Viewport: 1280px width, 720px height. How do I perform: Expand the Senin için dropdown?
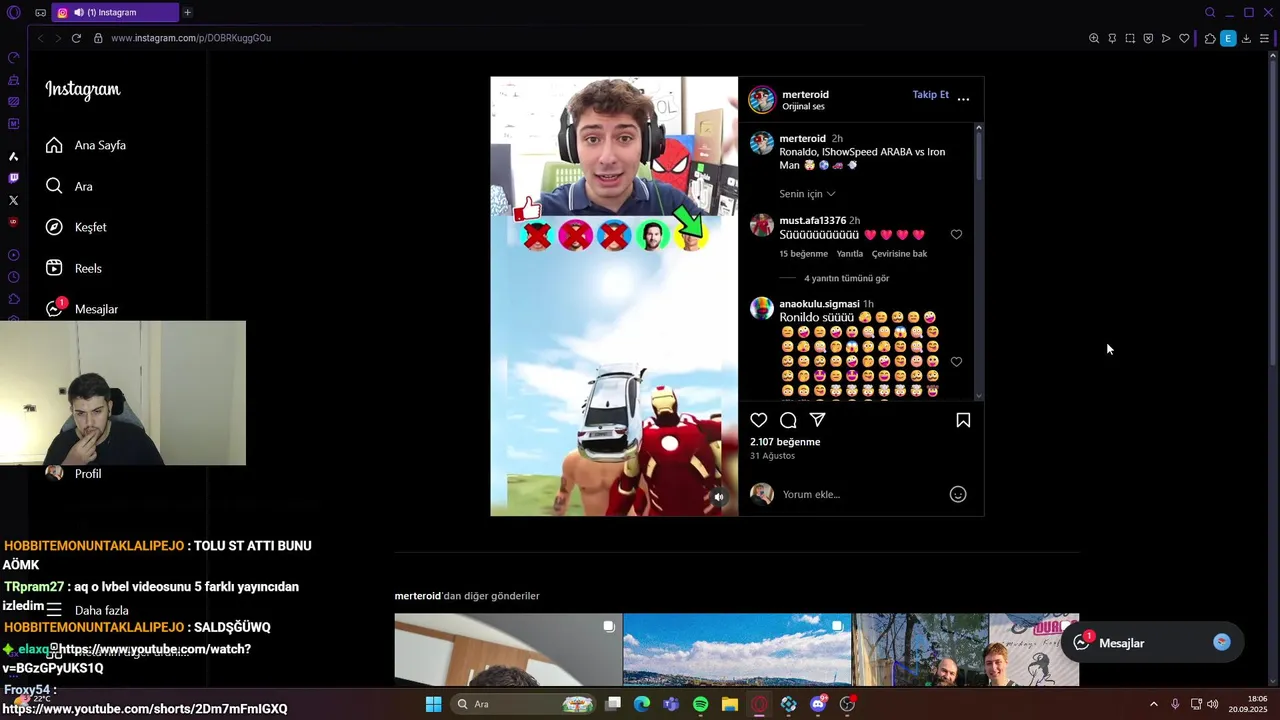[x=807, y=194]
